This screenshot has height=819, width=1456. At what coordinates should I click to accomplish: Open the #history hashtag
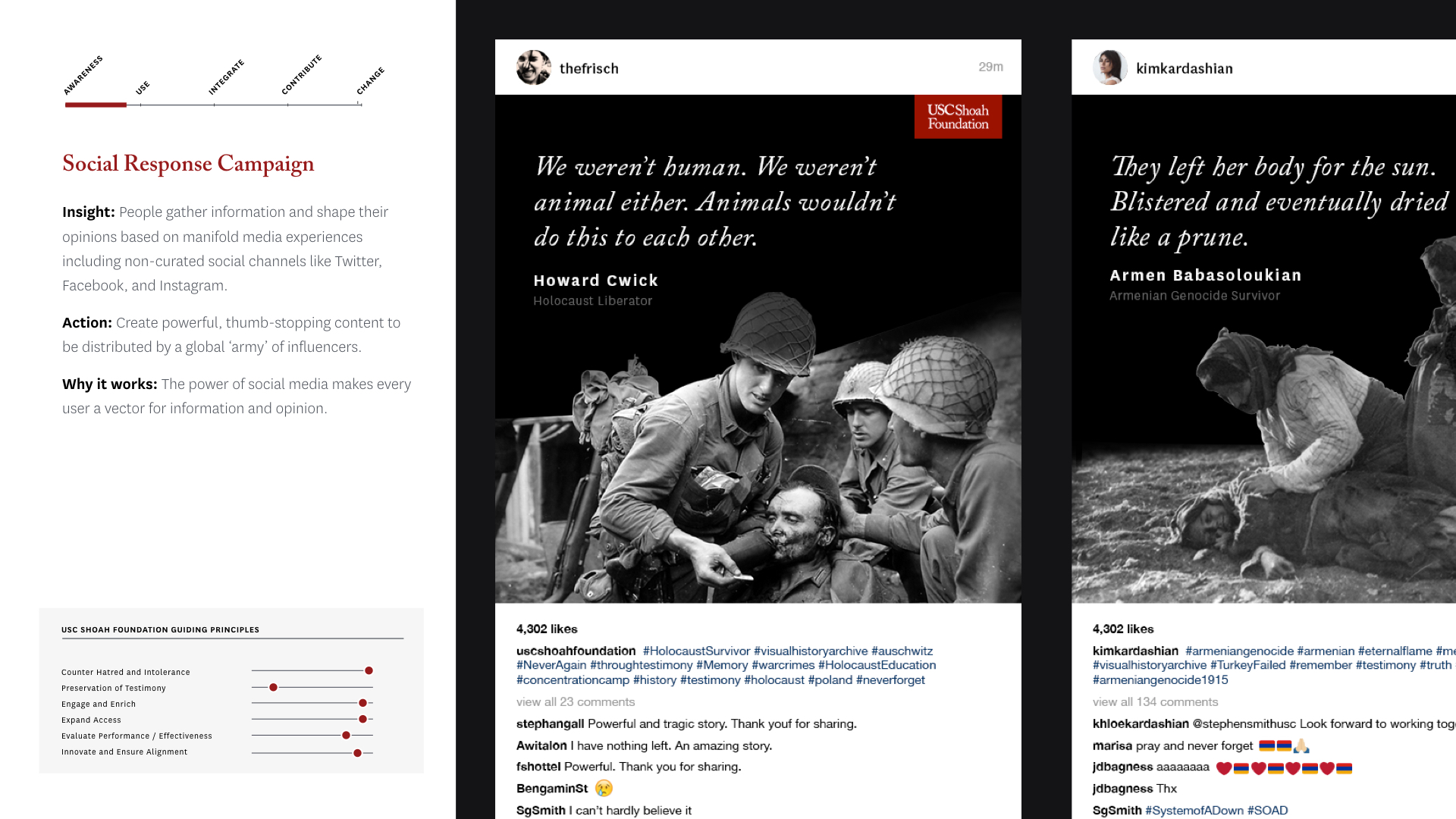[654, 680]
